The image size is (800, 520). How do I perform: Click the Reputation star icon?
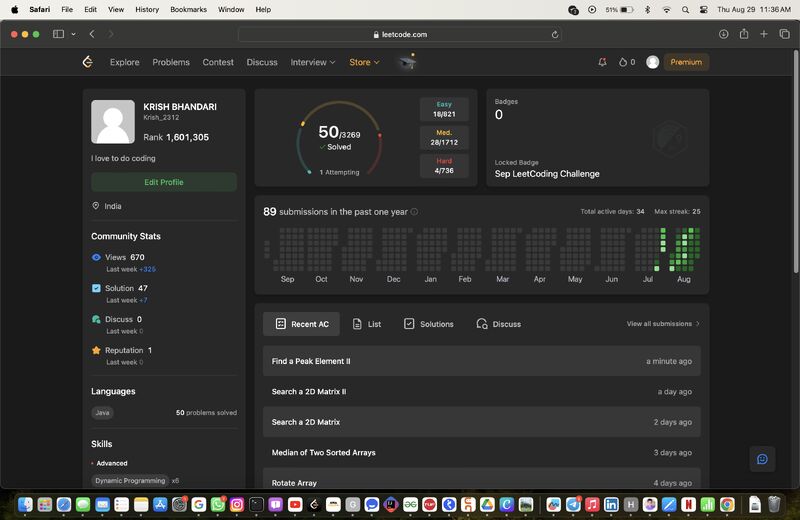pyautogui.click(x=96, y=350)
